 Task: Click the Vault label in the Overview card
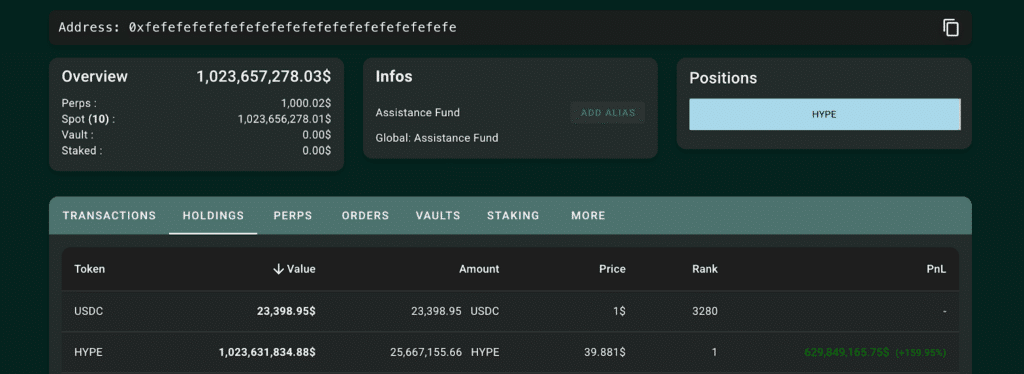point(78,134)
